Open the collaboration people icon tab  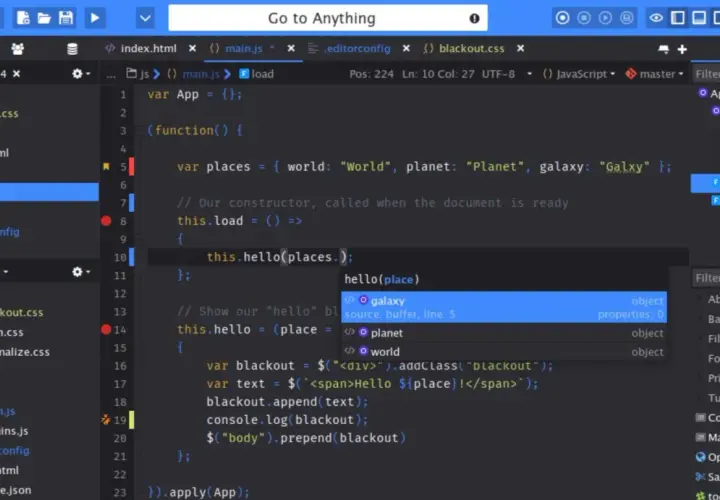[x=18, y=49]
